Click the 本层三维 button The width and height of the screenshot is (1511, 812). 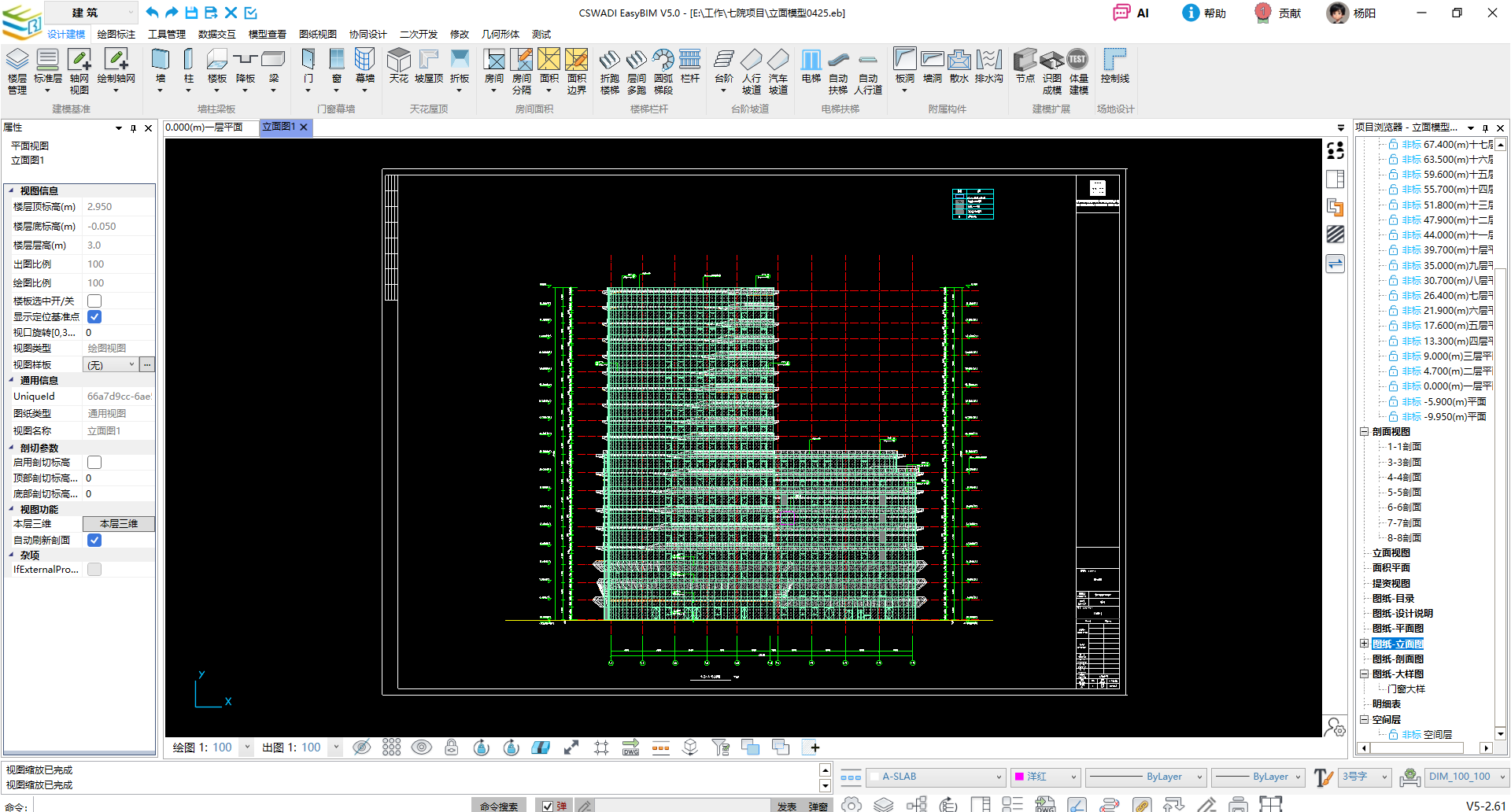click(118, 524)
